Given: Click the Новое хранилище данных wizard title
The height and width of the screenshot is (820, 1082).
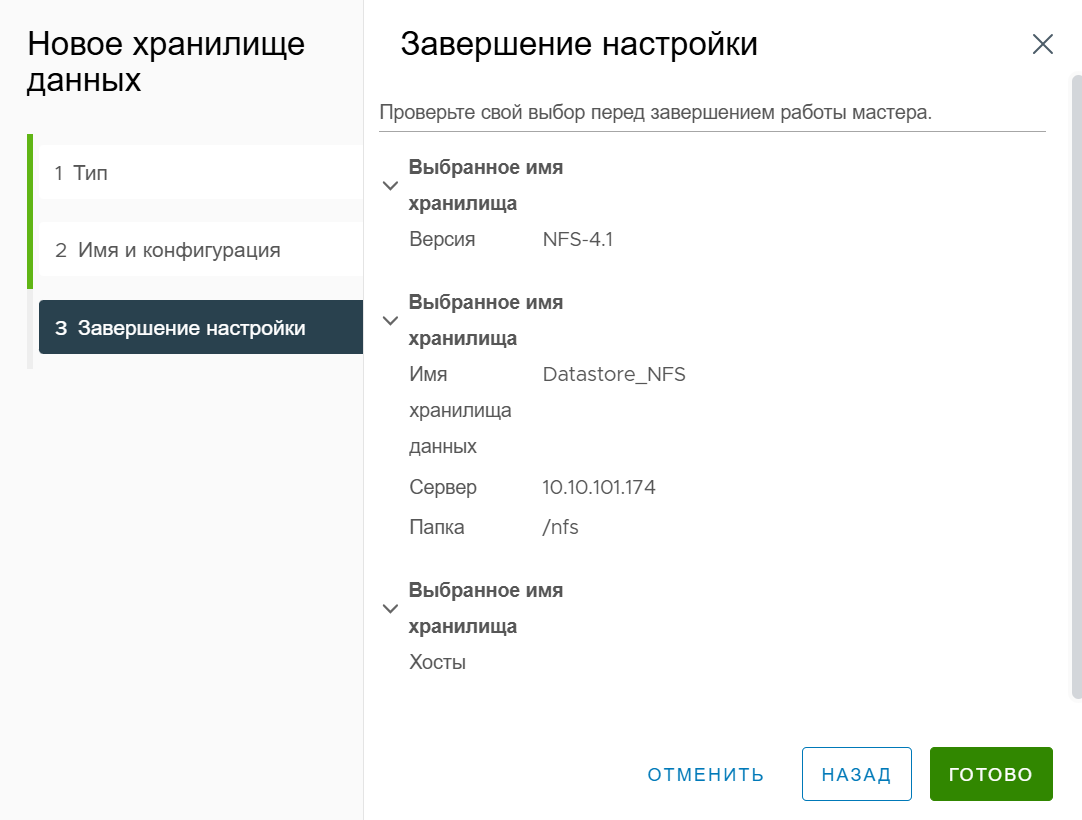Looking at the screenshot, I should point(166,62).
